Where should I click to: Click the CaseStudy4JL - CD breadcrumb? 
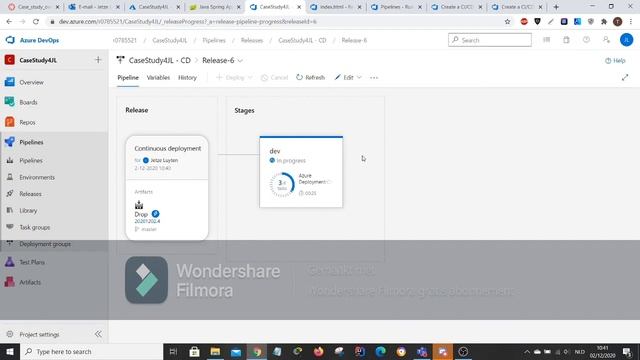pyautogui.click(x=302, y=40)
